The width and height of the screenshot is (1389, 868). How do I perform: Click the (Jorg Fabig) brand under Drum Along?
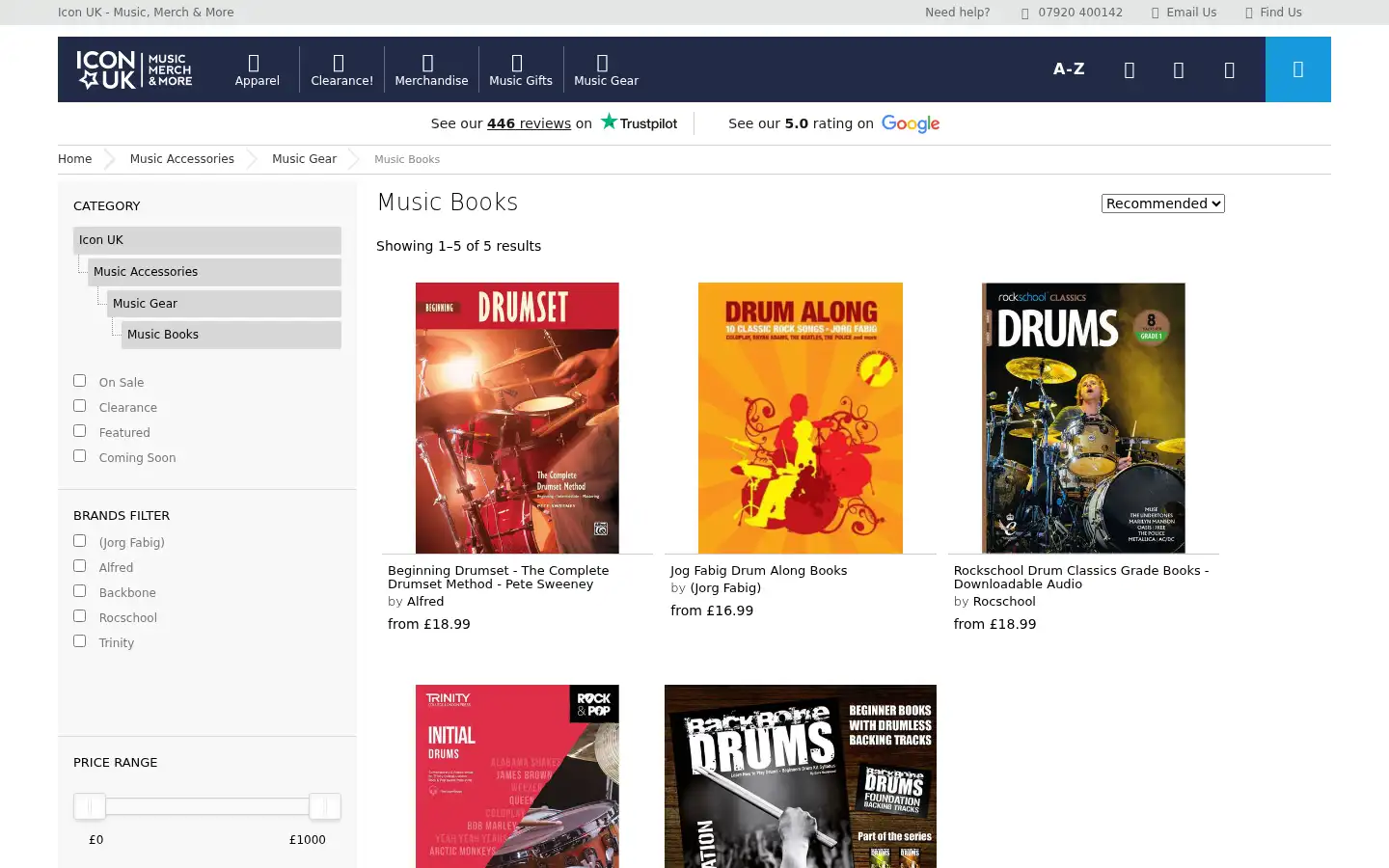[x=725, y=588]
